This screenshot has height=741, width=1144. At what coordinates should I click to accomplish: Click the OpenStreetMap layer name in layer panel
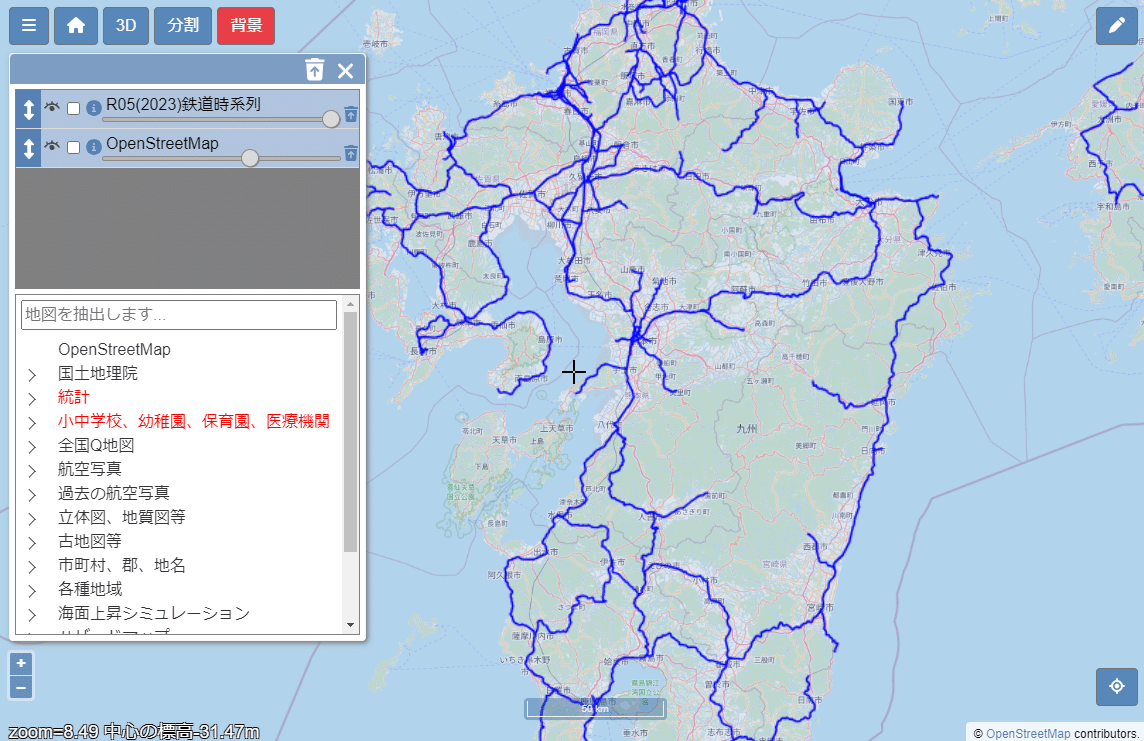pyautogui.click(x=162, y=144)
